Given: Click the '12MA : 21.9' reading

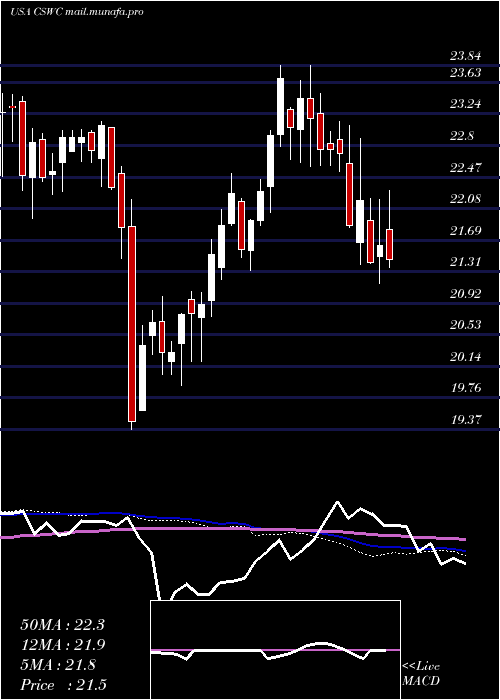Looking at the screenshot, I should 62,645.
